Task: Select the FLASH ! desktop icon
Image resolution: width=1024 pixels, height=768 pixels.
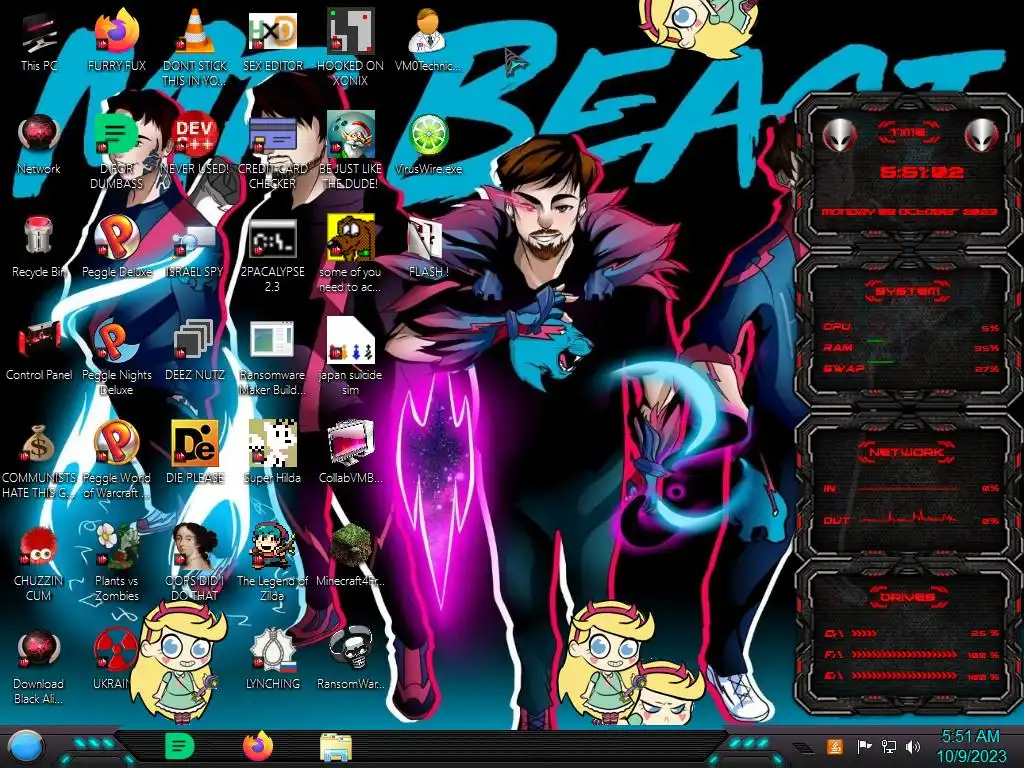Action: (x=425, y=239)
